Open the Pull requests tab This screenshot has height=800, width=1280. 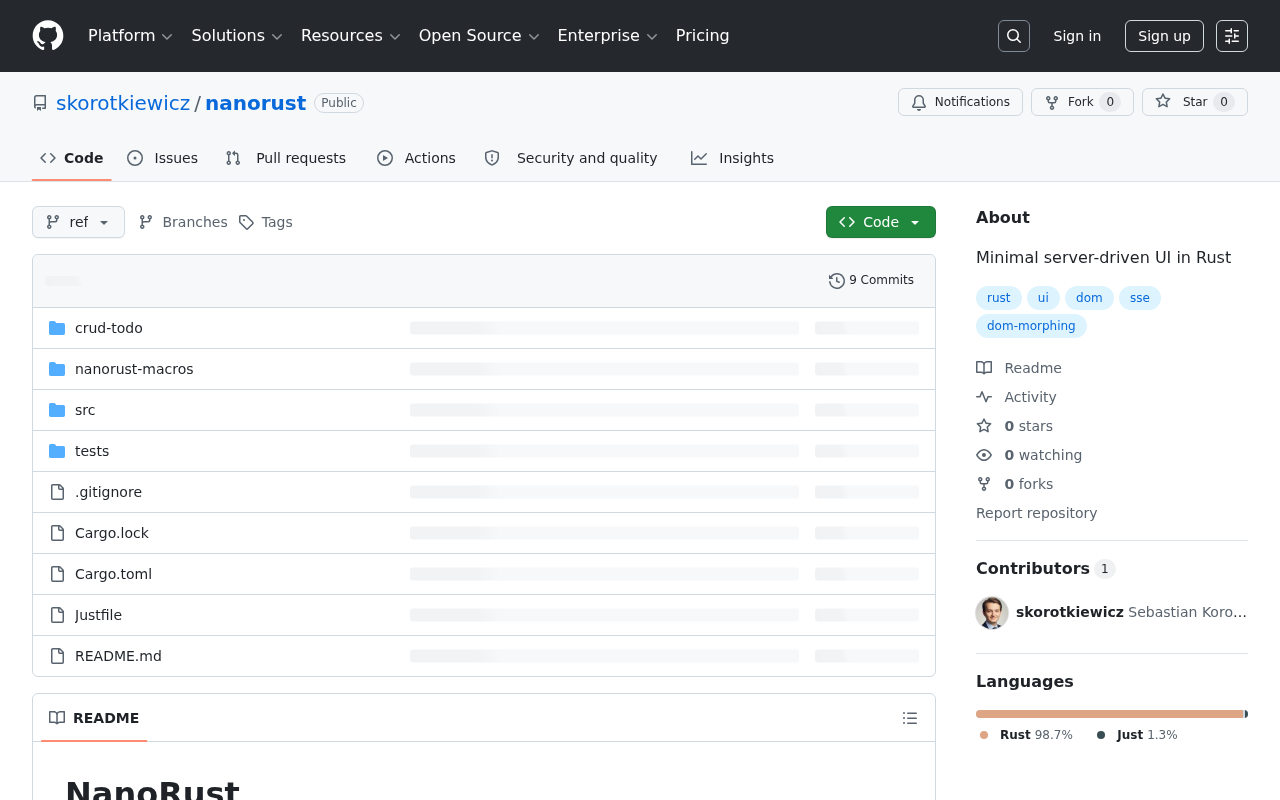286,158
